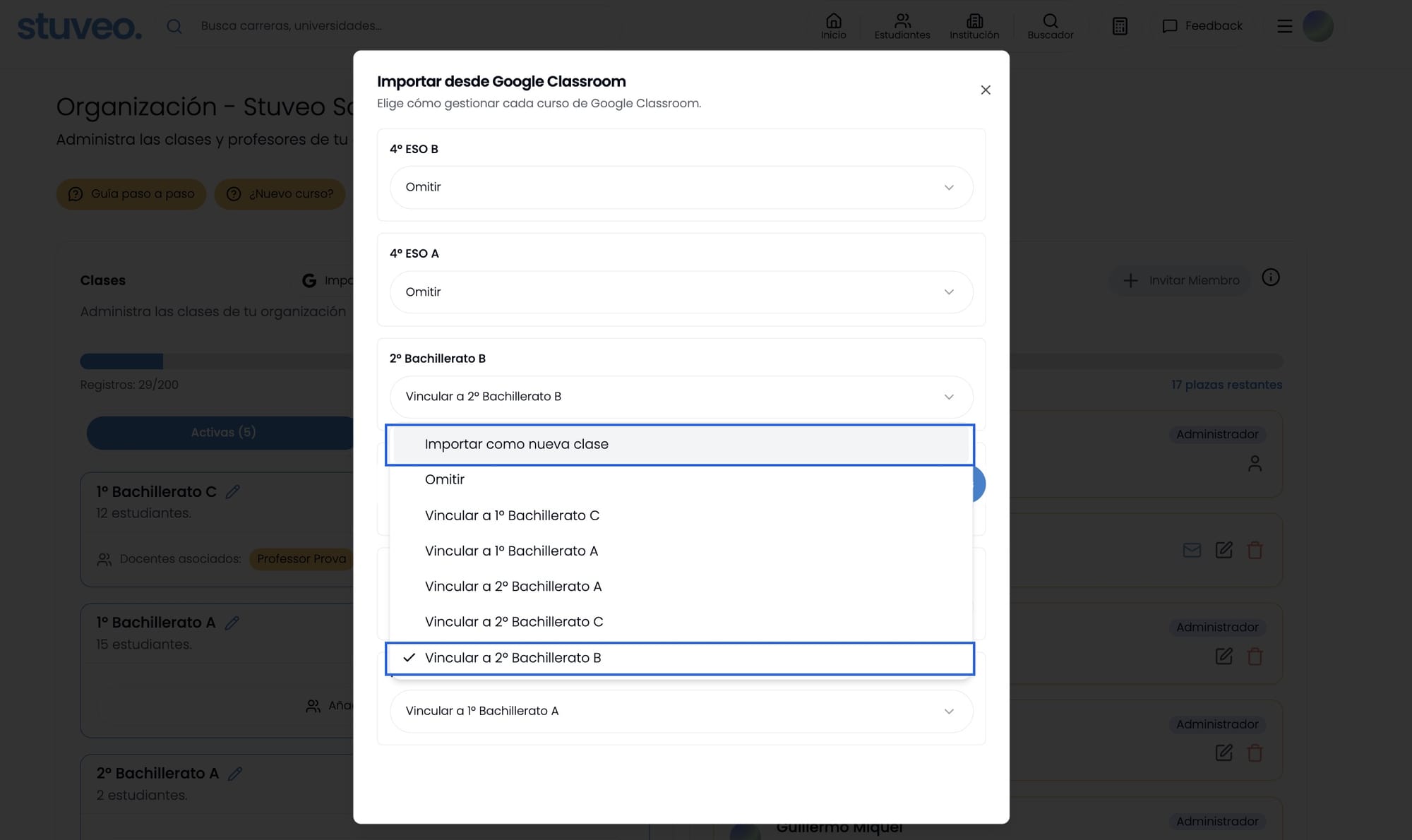Screen dimensions: 1412x840
Task: Click the stuveo logo
Action: click(79, 26)
